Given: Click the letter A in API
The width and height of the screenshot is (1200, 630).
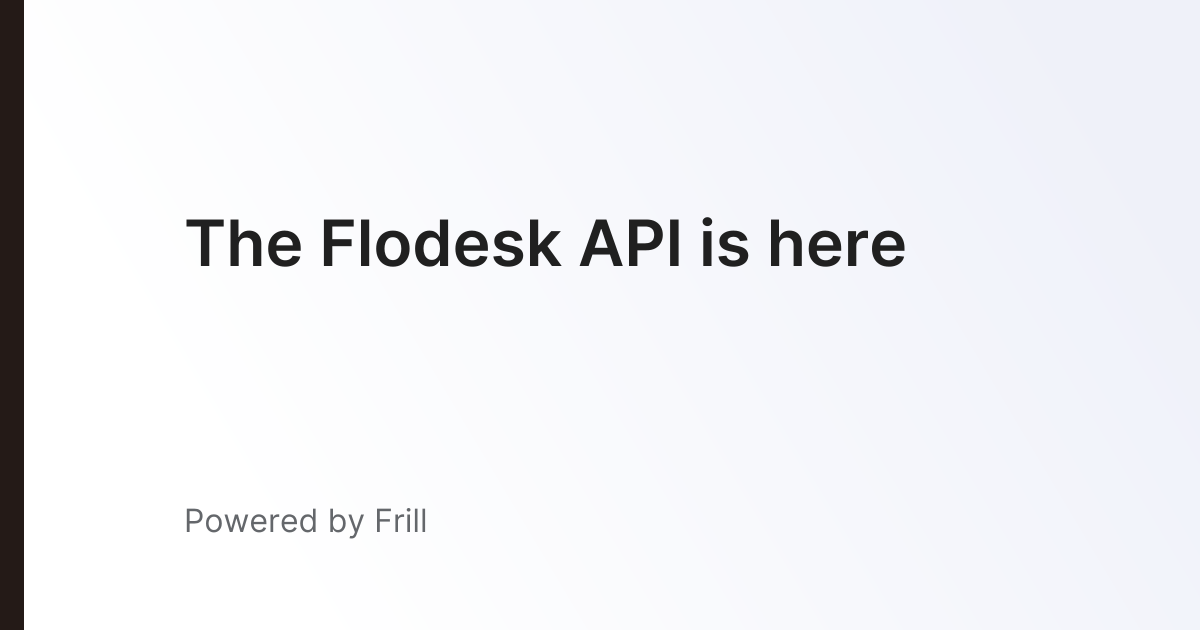Looking at the screenshot, I should tap(602, 244).
